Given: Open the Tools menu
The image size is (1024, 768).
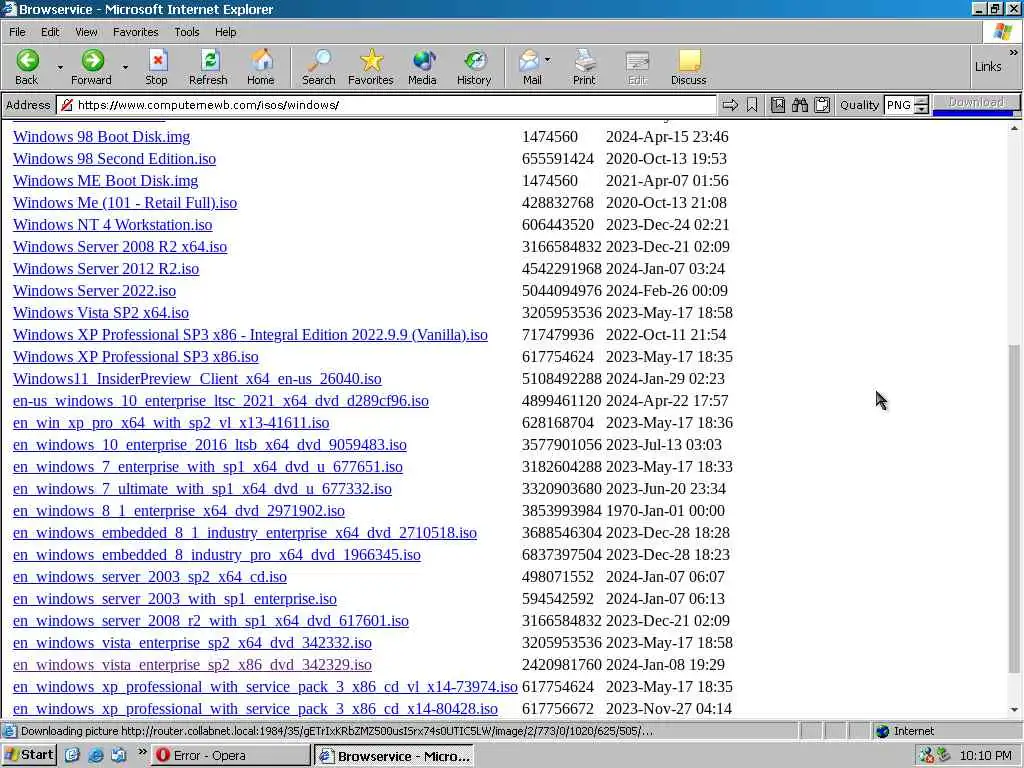Looking at the screenshot, I should 187,32.
